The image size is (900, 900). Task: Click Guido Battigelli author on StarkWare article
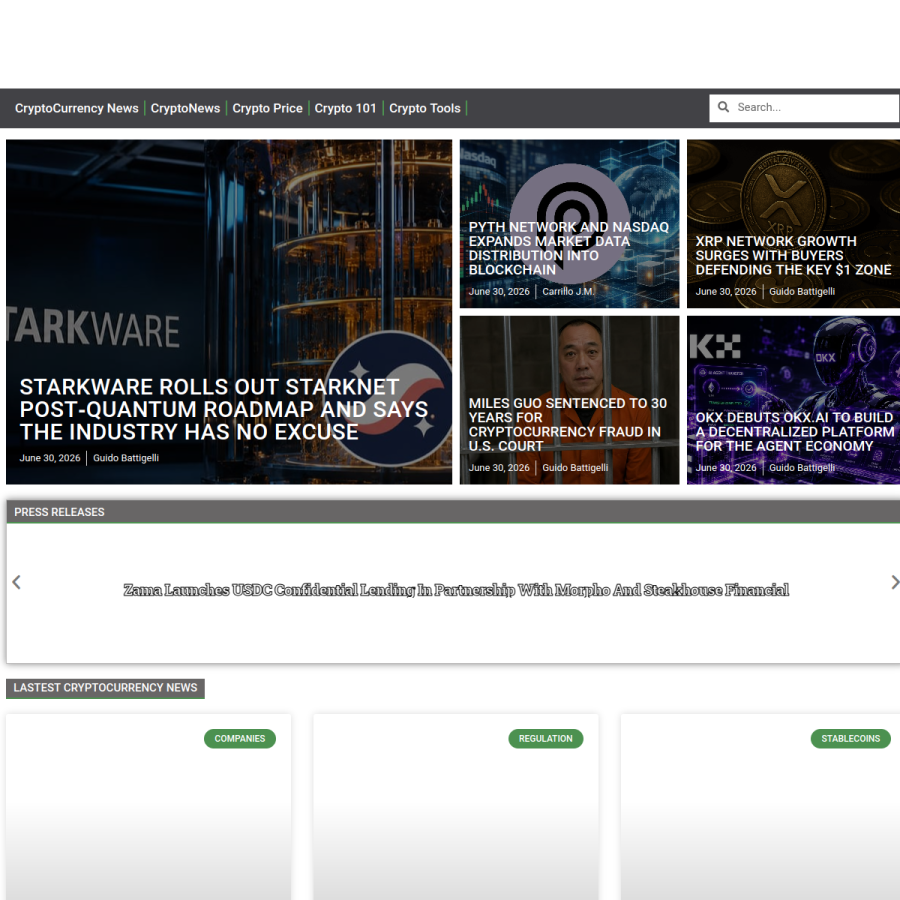tap(126, 457)
